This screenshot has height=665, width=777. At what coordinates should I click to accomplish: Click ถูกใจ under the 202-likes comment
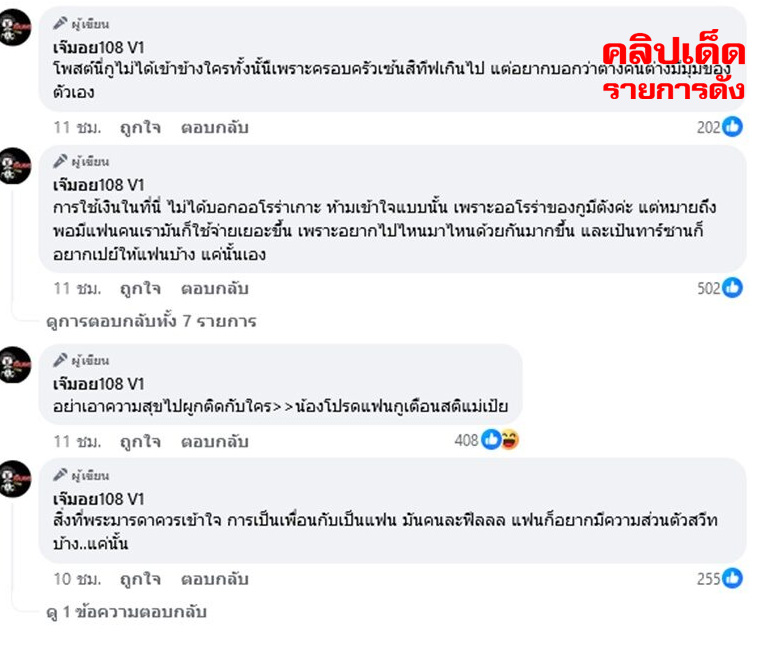(x=140, y=127)
